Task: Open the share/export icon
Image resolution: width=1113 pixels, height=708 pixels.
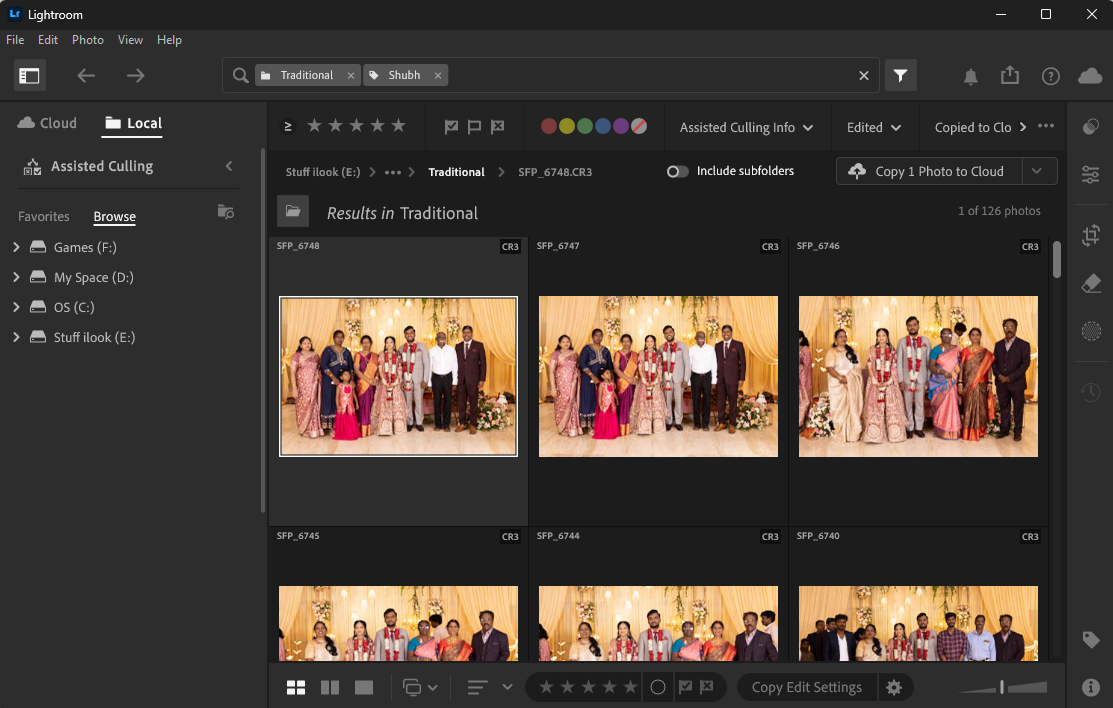Action: (1010, 75)
